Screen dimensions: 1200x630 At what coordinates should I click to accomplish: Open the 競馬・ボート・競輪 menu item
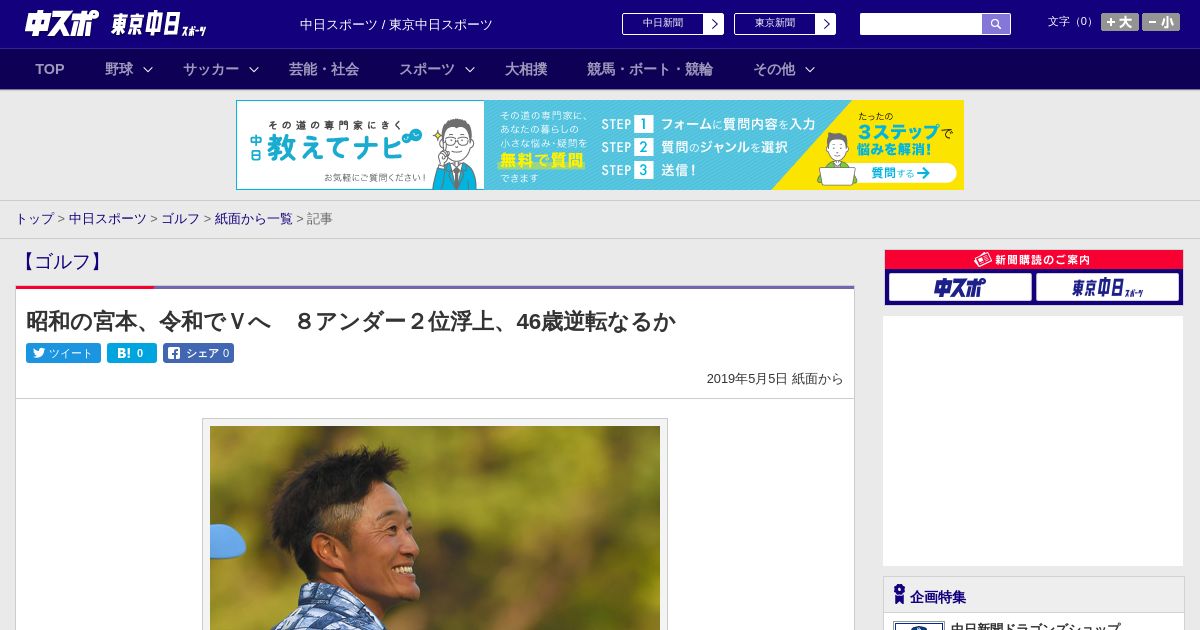click(x=650, y=69)
